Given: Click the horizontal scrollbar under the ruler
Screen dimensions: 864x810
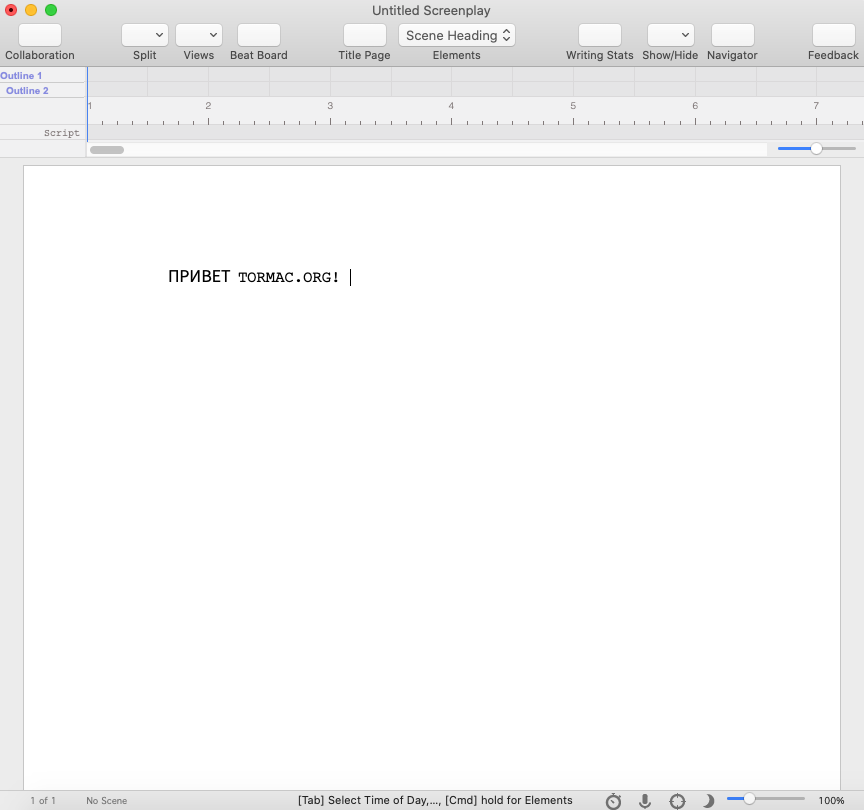Looking at the screenshot, I should pos(107,150).
